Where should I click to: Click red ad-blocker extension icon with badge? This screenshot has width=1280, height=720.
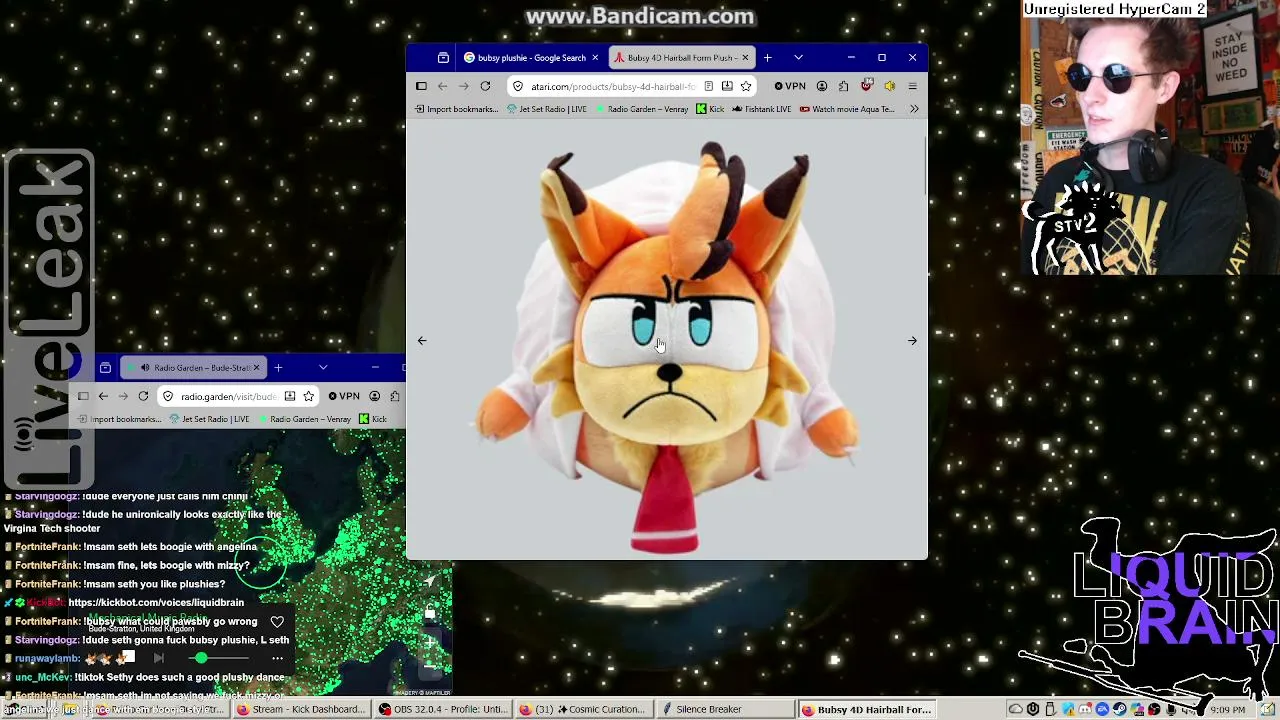coord(867,86)
